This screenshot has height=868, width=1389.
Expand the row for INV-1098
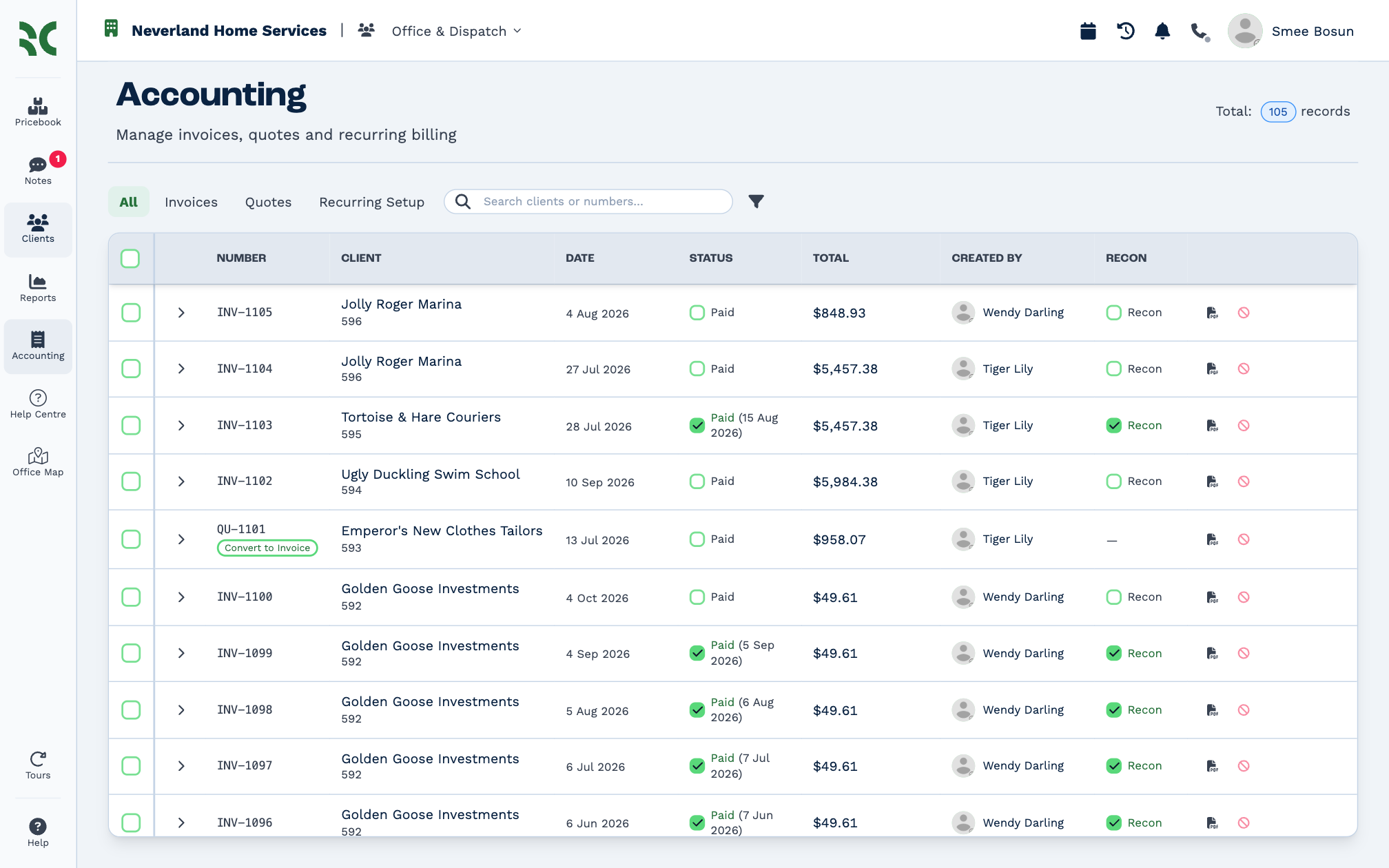pyautogui.click(x=181, y=710)
